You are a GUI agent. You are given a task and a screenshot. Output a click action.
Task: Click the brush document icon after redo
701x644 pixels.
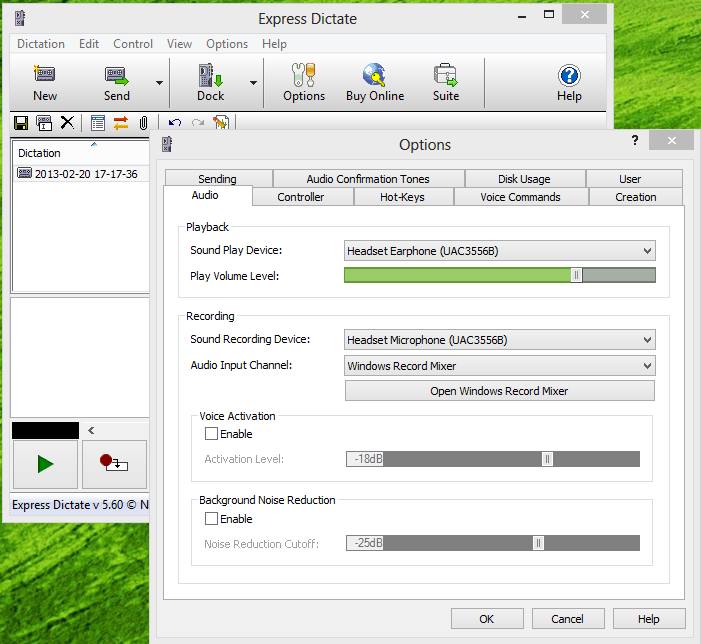[x=221, y=122]
